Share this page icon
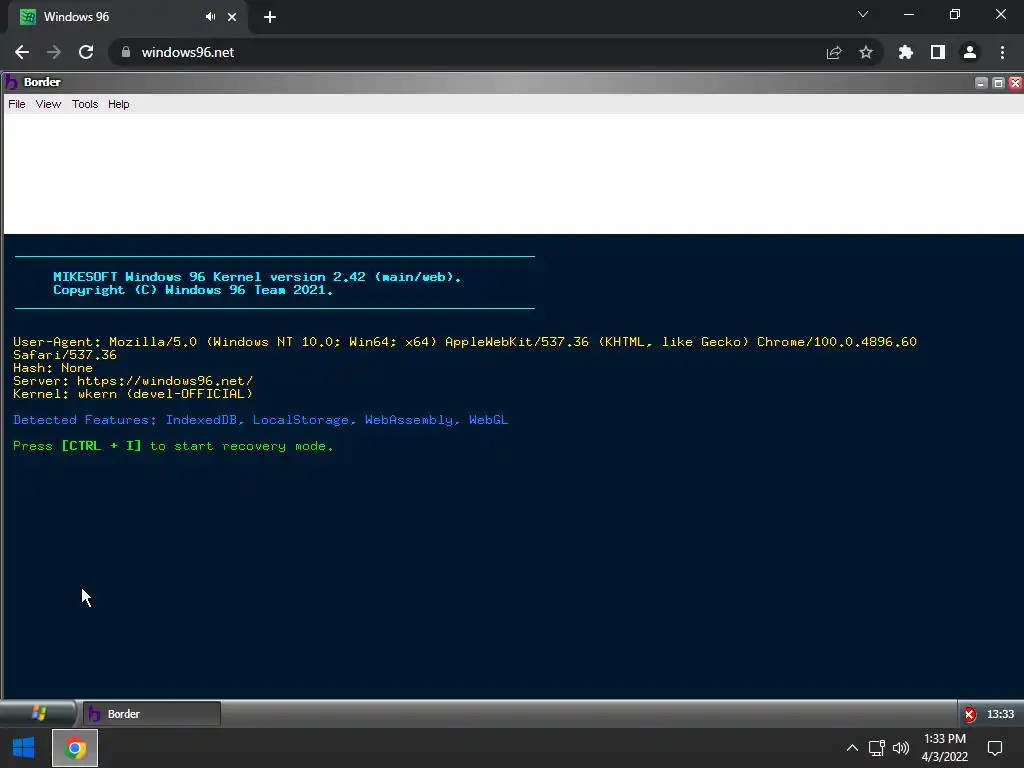Image resolution: width=1024 pixels, height=768 pixels. tap(834, 52)
